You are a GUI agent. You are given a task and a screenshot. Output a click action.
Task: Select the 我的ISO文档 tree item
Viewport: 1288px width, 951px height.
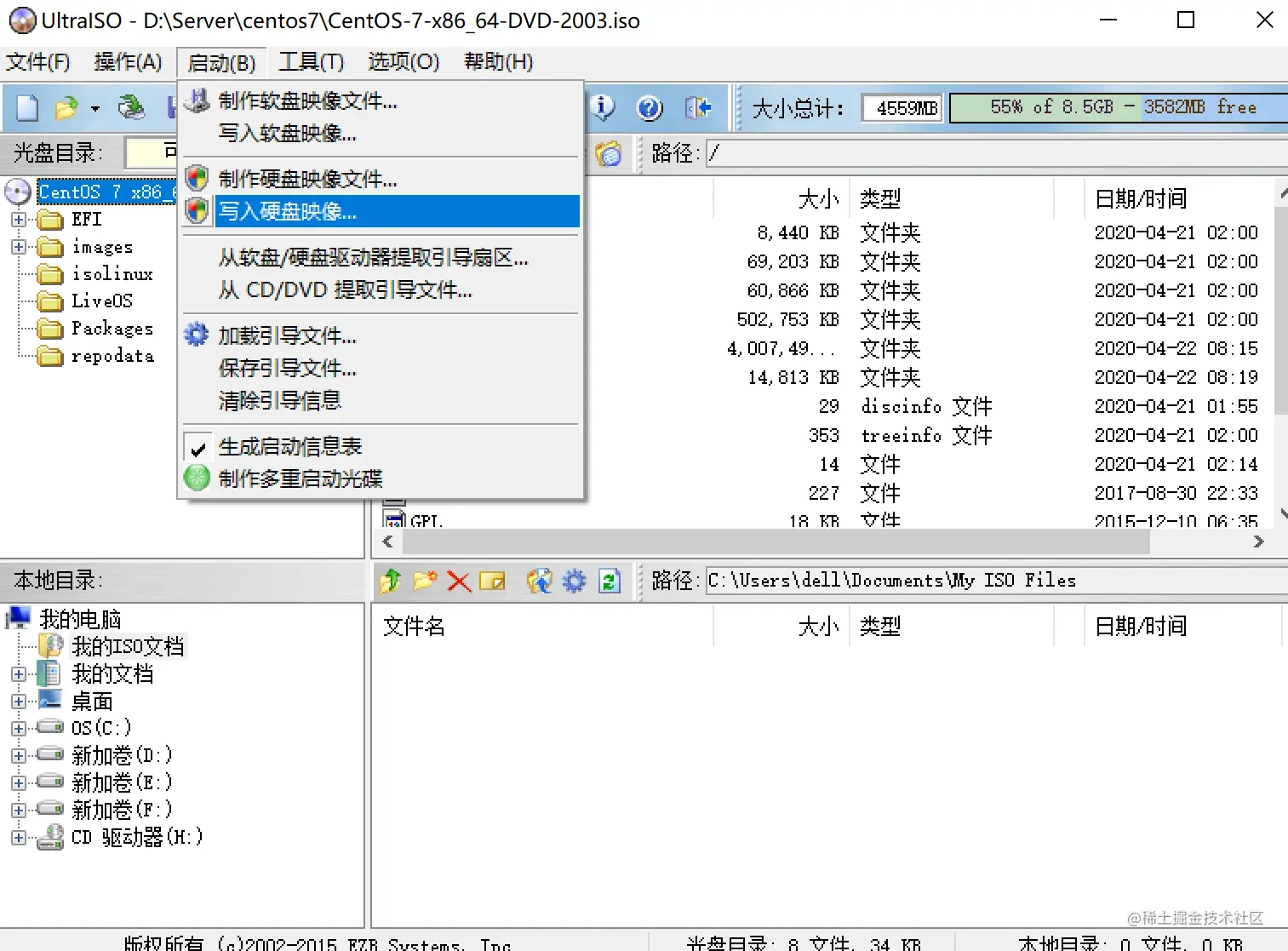coord(128,646)
